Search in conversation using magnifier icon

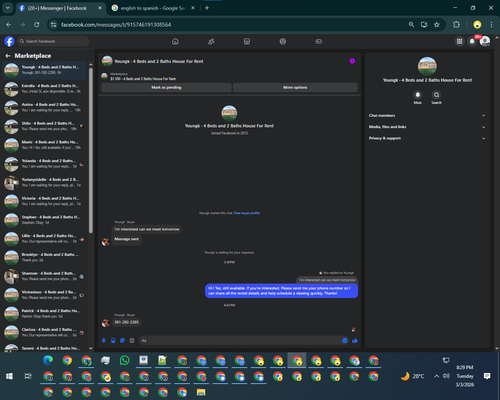(x=436, y=95)
